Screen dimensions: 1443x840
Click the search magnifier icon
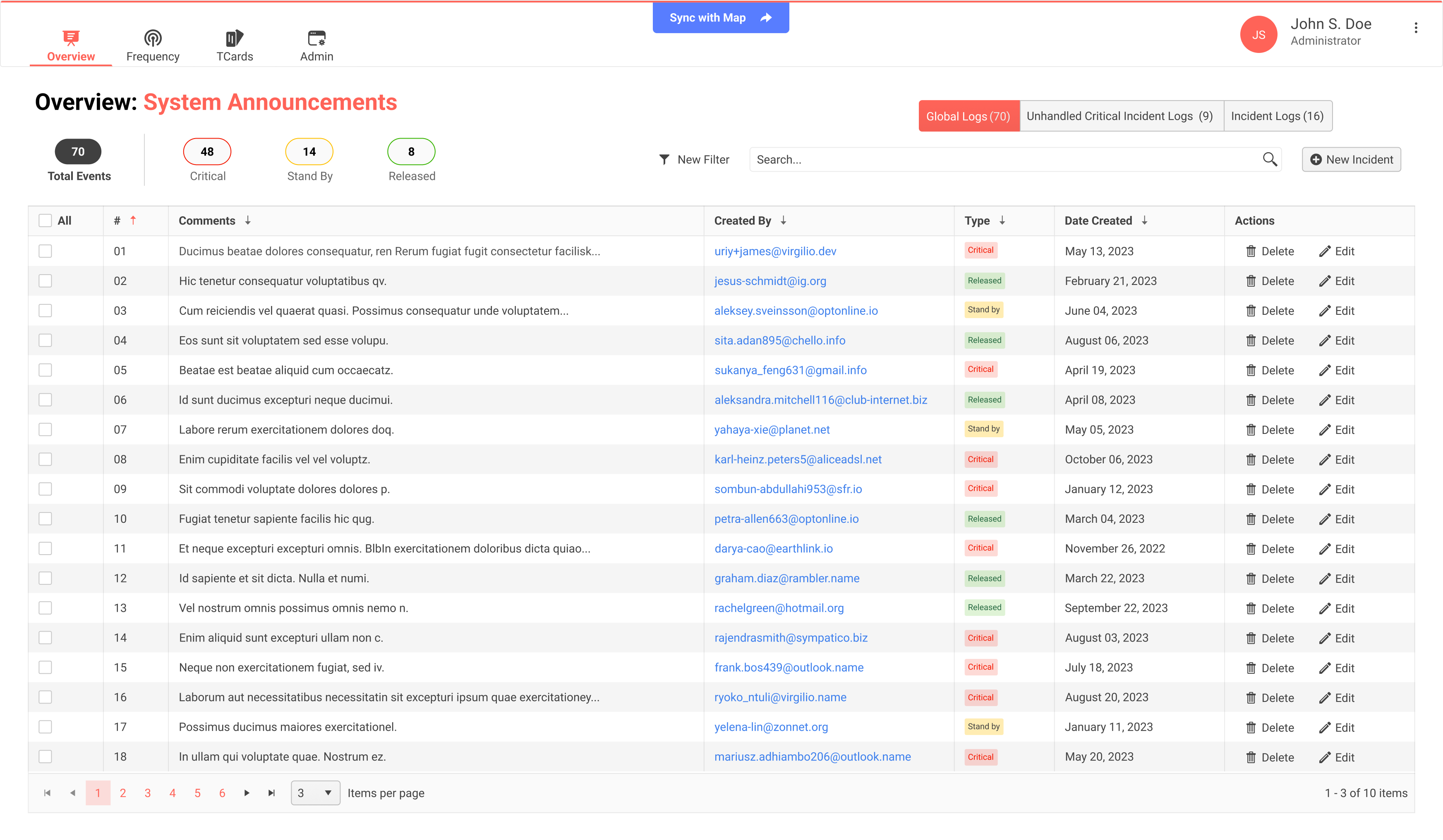tap(1270, 159)
